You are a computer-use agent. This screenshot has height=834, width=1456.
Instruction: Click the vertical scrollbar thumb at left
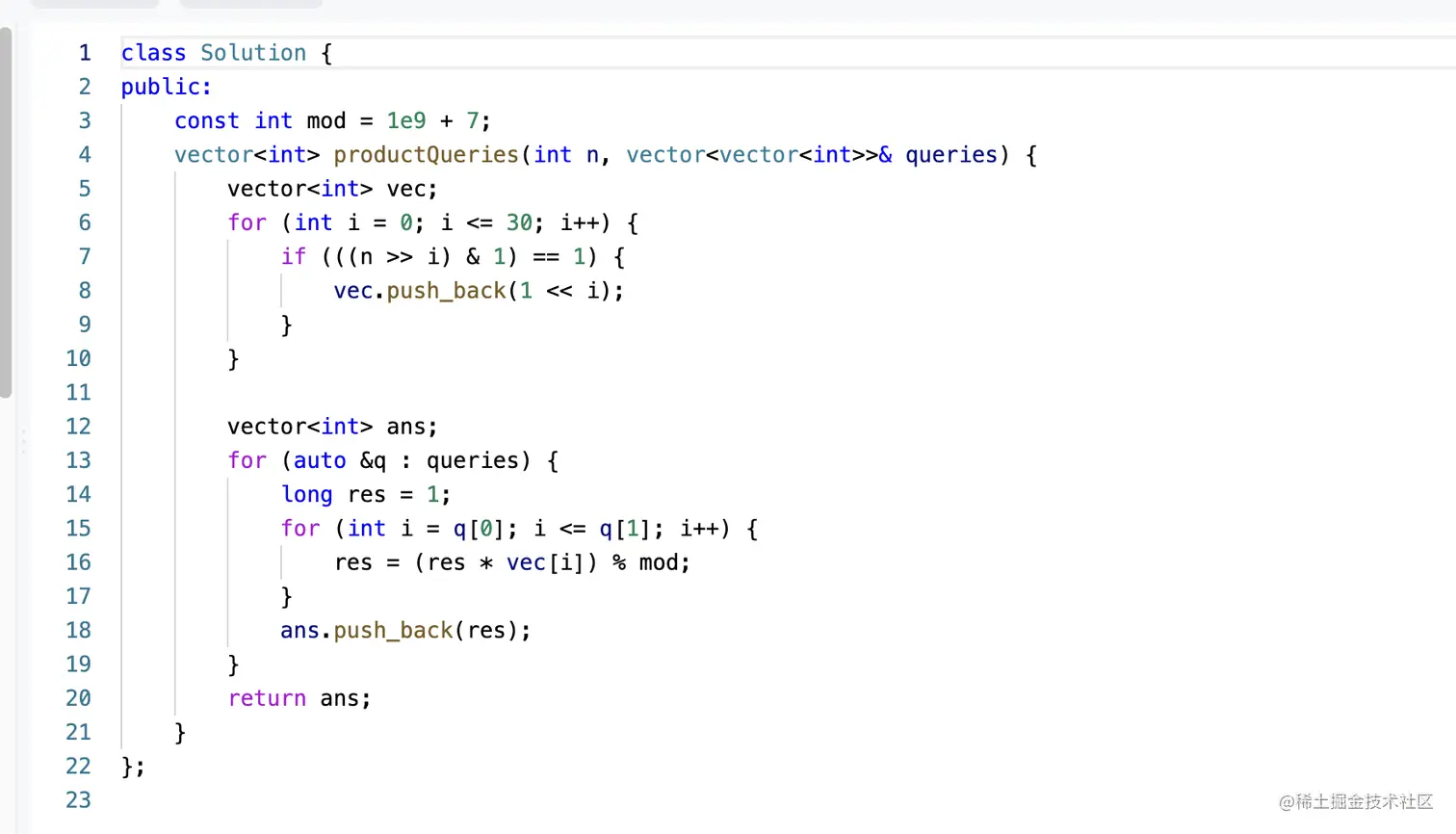point(6,212)
